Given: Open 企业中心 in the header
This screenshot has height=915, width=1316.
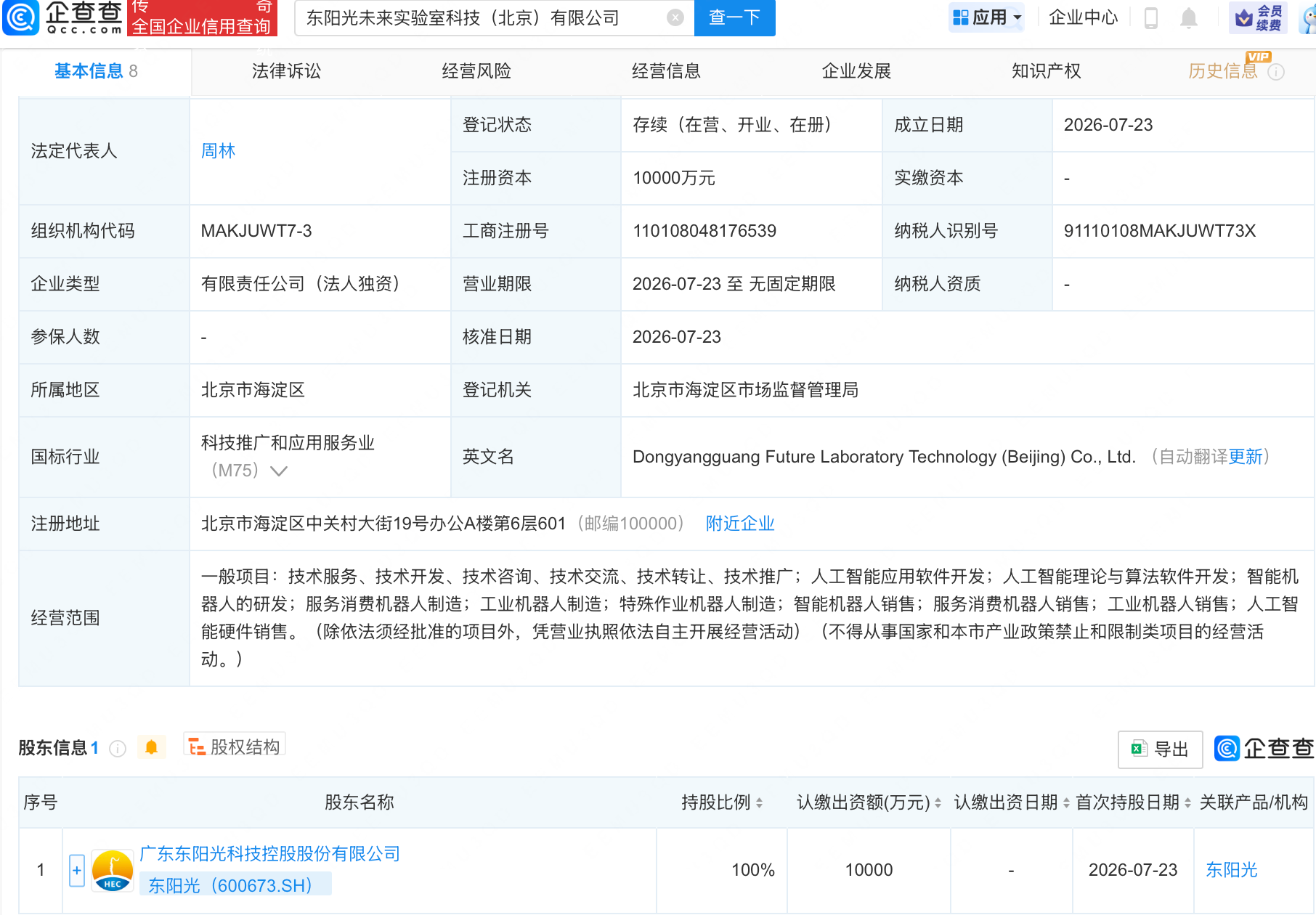Looking at the screenshot, I should pos(1083,17).
